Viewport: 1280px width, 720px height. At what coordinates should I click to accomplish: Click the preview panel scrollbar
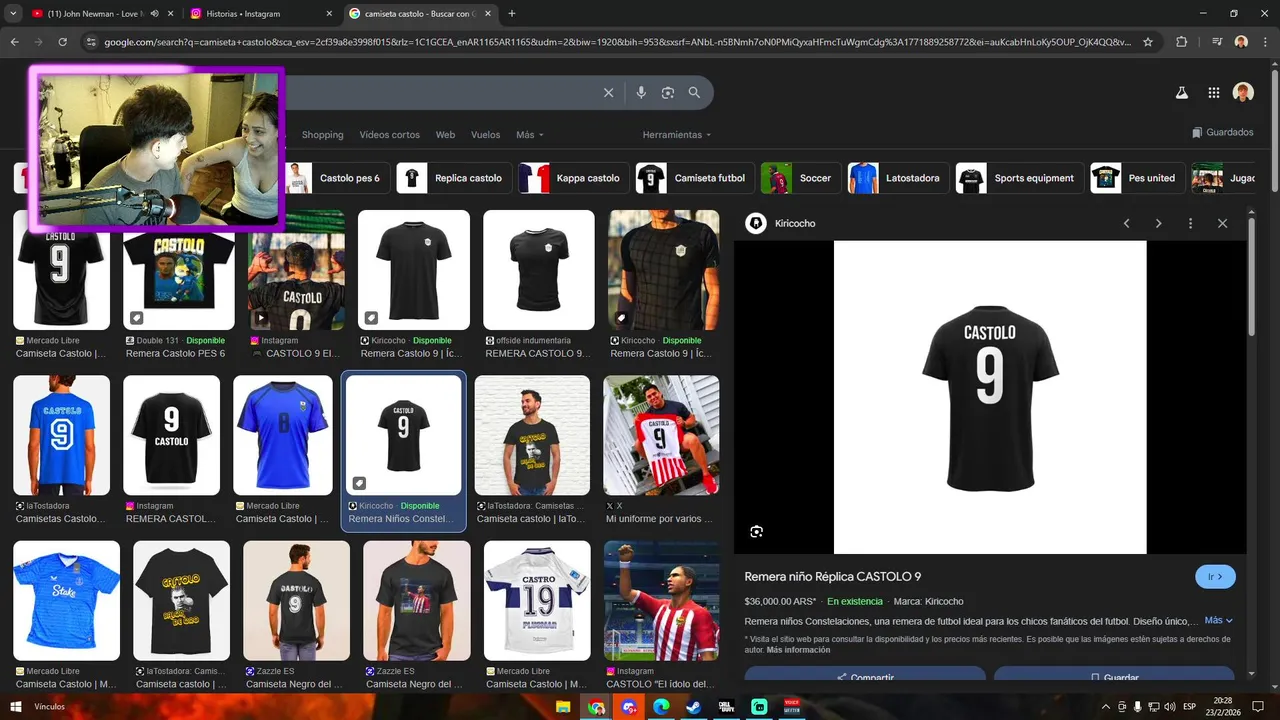click(1251, 278)
